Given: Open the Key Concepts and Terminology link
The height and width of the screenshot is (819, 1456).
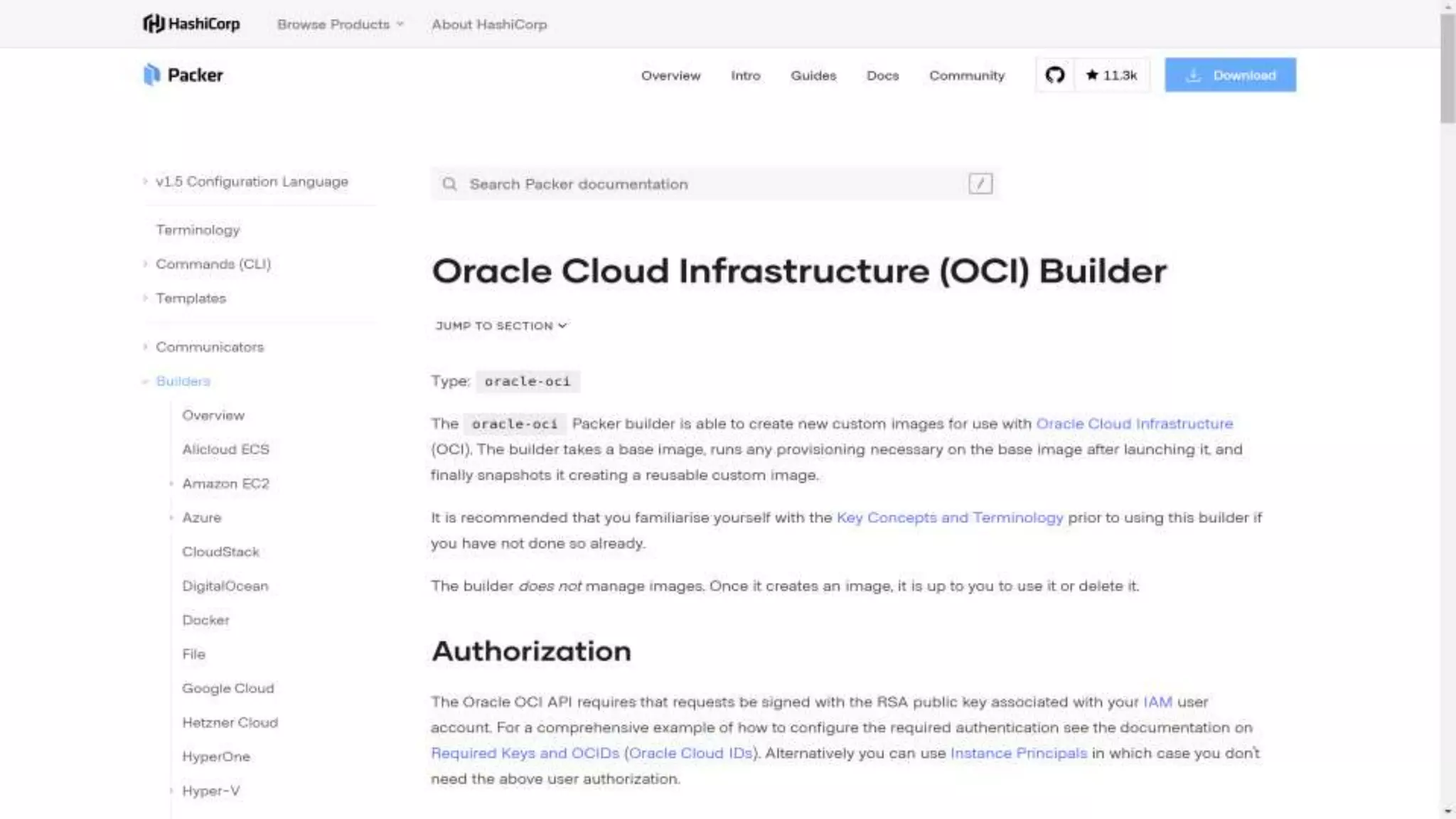Looking at the screenshot, I should pyautogui.click(x=949, y=518).
